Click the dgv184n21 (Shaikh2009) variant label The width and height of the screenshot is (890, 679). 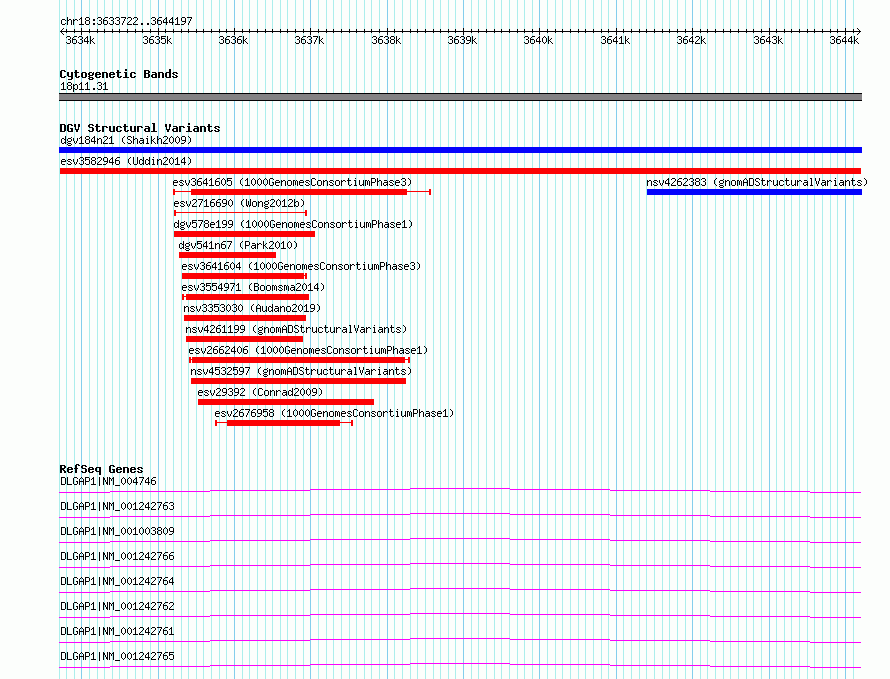tap(126, 140)
